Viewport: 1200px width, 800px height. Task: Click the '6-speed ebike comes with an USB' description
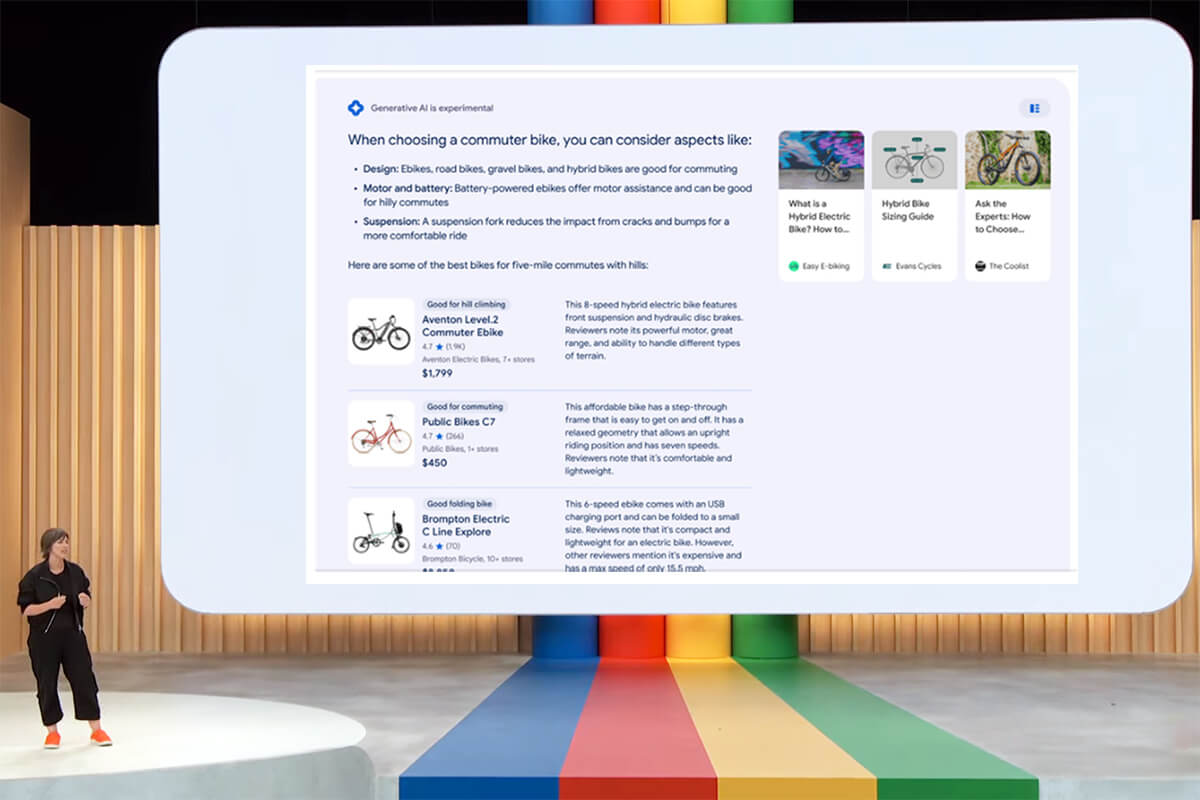click(654, 536)
